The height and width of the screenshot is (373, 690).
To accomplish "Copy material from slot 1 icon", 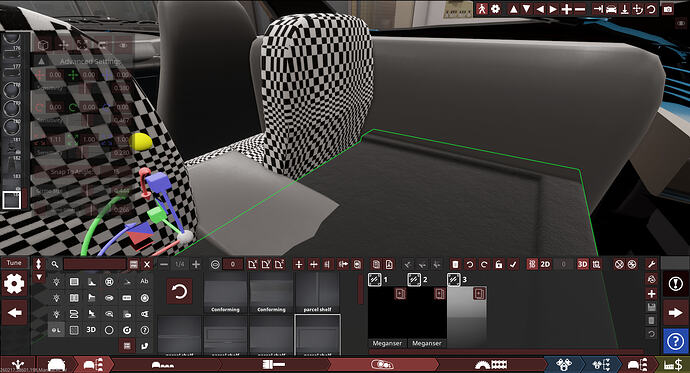I will [400, 293].
